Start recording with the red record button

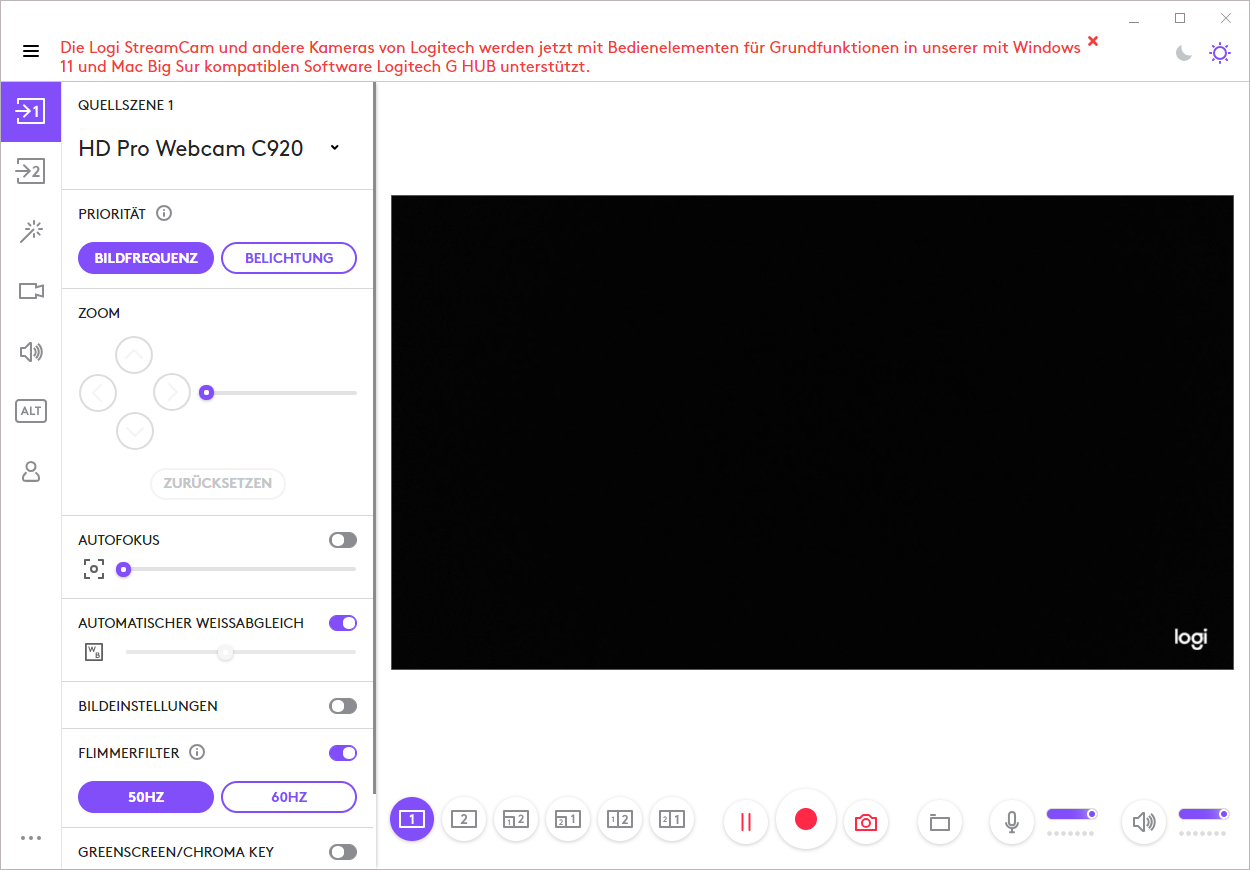(806, 819)
